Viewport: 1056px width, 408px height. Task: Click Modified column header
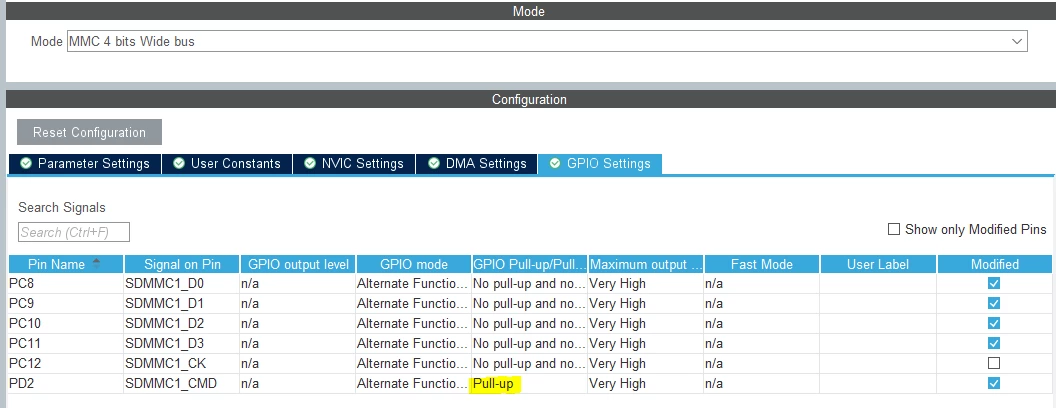pos(994,264)
